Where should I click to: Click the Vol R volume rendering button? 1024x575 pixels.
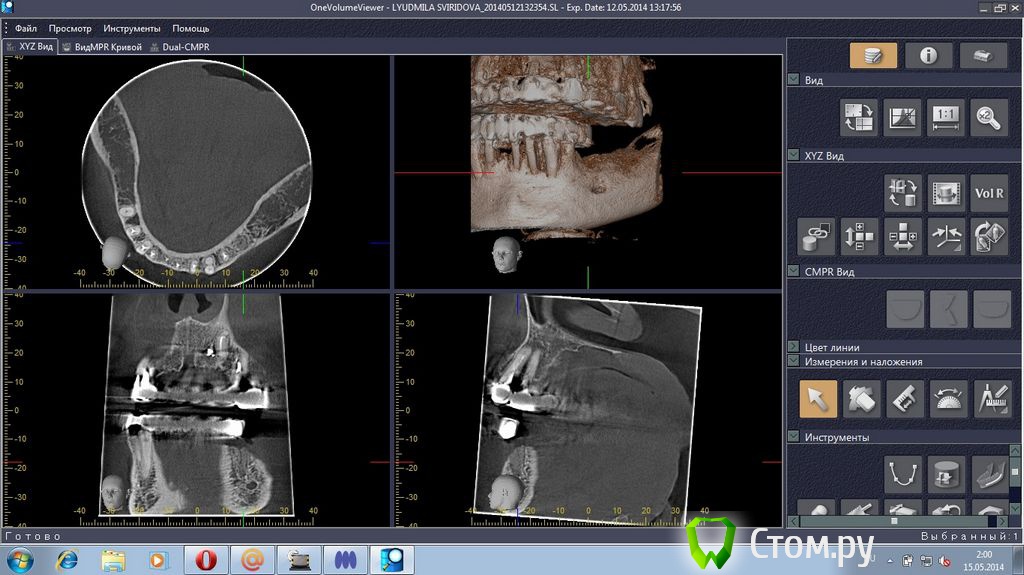[989, 192]
